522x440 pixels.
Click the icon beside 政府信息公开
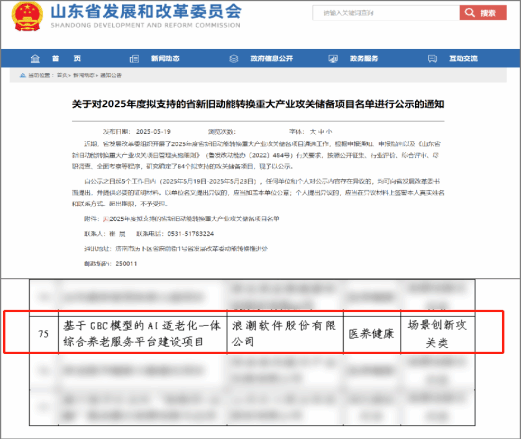(x=234, y=59)
